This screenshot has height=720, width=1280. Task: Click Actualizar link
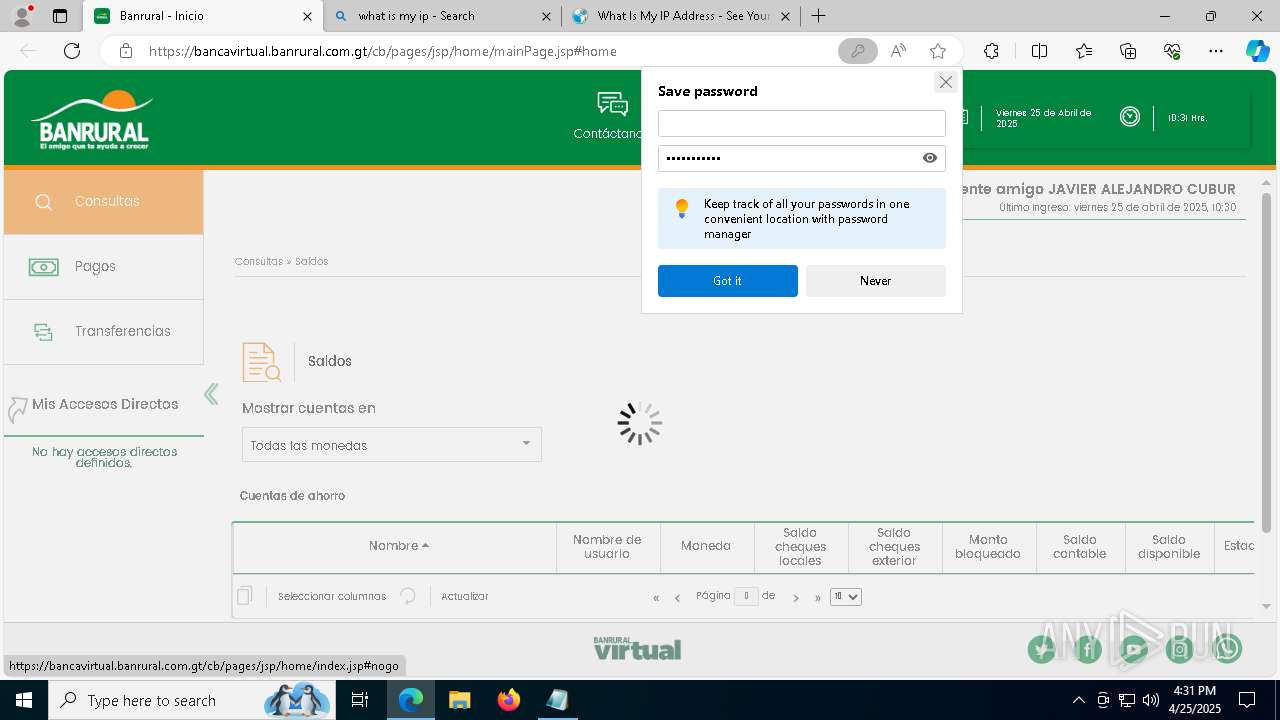[x=465, y=597]
